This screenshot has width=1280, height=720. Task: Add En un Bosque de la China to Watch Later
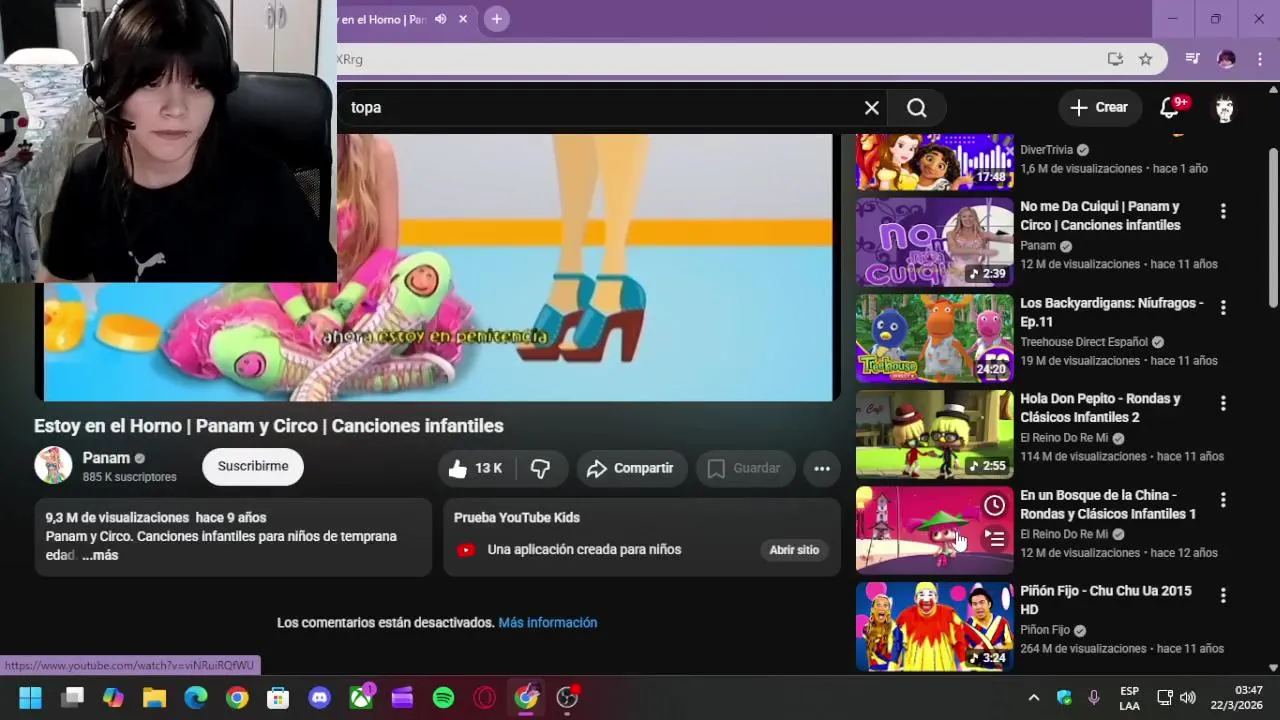[994, 505]
